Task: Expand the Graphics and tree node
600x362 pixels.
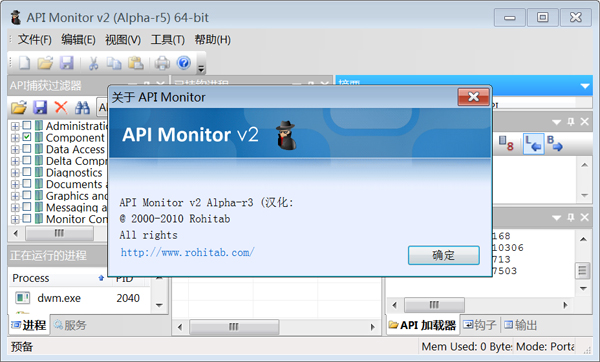Action: coord(15,196)
